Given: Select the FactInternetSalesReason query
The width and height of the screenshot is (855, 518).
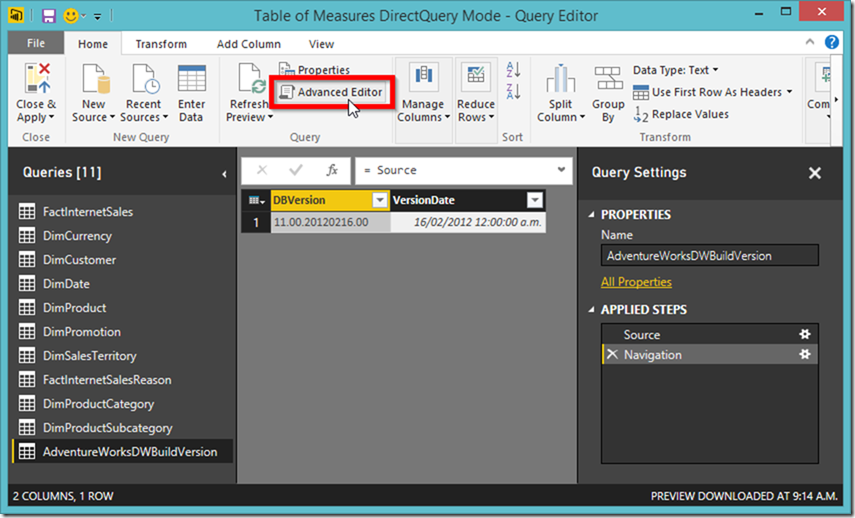Looking at the screenshot, I should [x=123, y=380].
